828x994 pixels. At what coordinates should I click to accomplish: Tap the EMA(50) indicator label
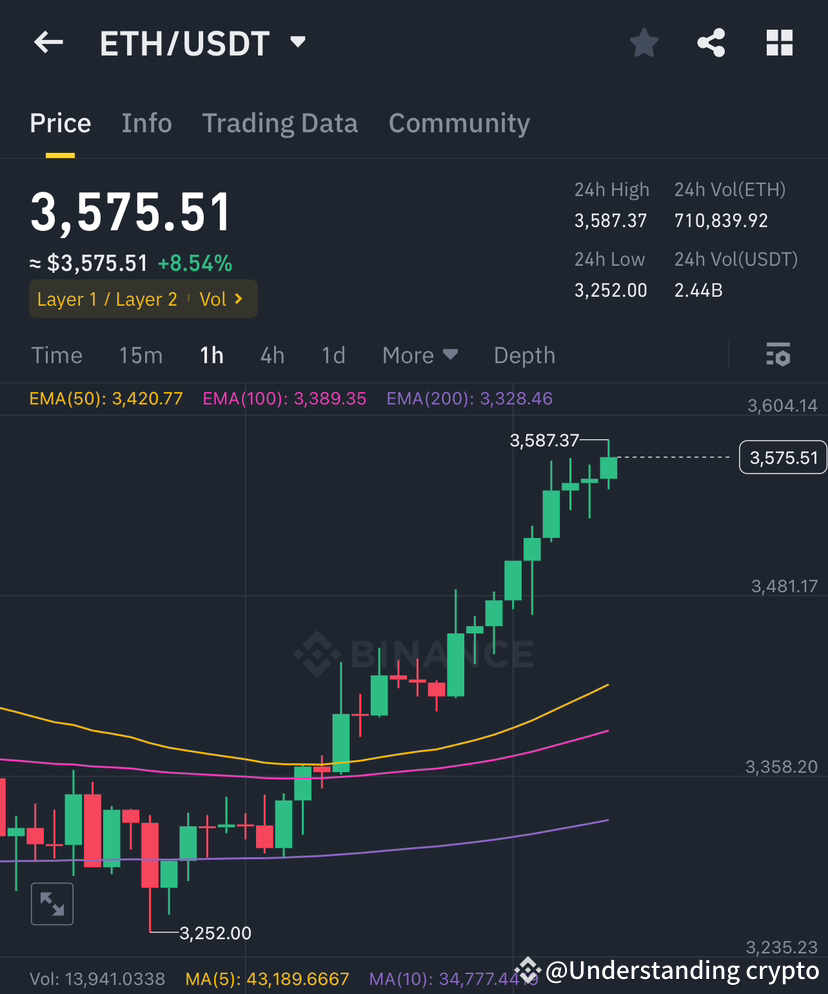106,398
